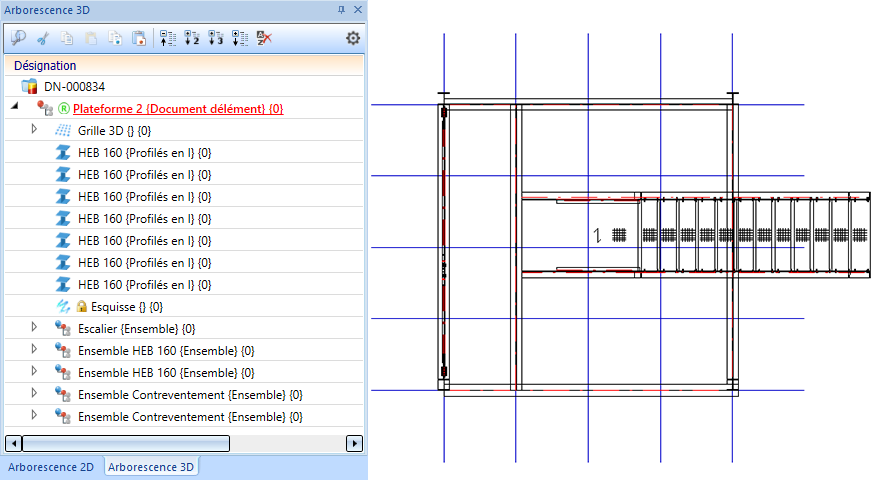
Task: Click last HEB 160 beam profile icon
Action: click(x=63, y=285)
